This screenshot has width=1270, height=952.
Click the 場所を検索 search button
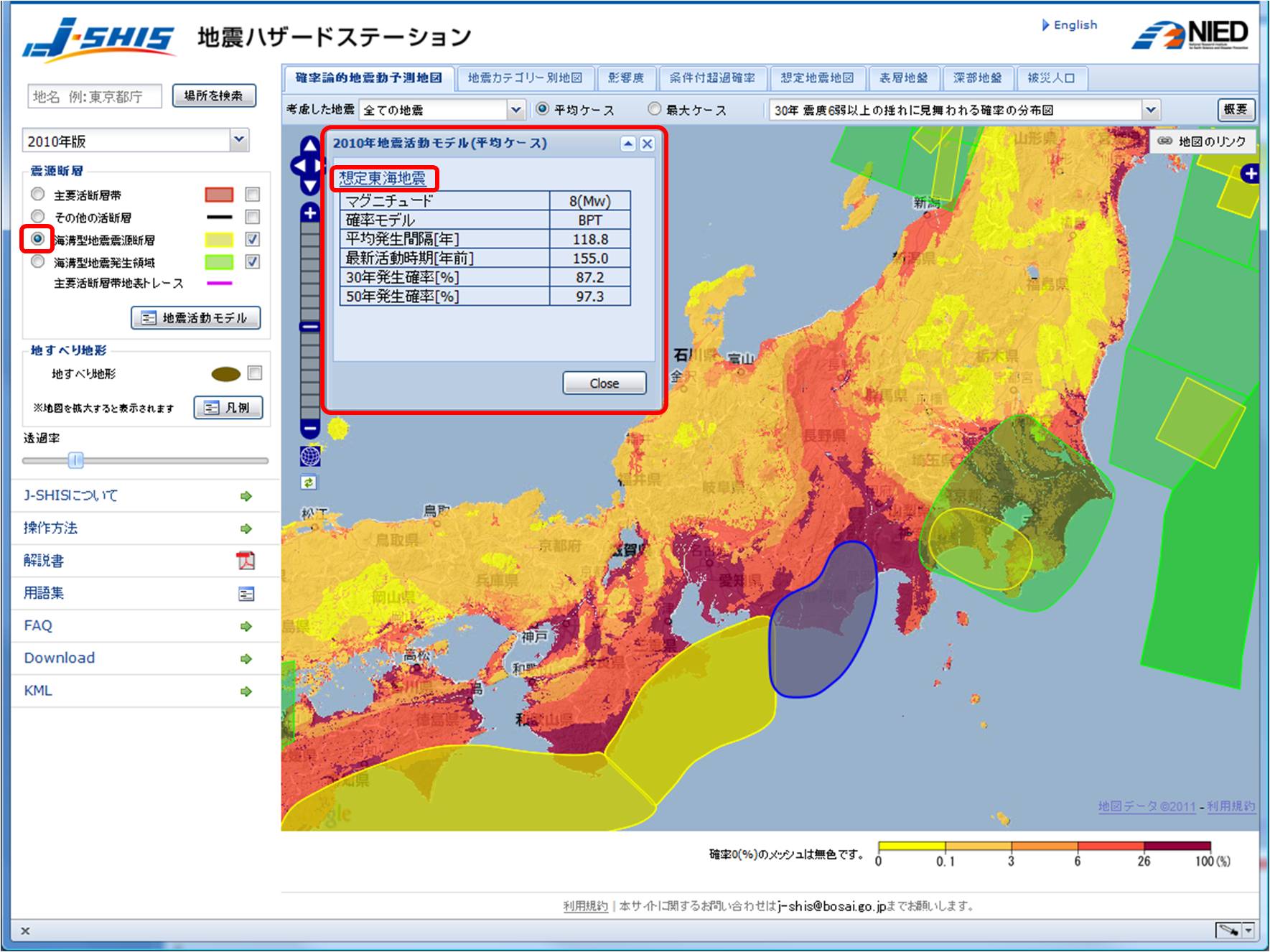tap(214, 94)
